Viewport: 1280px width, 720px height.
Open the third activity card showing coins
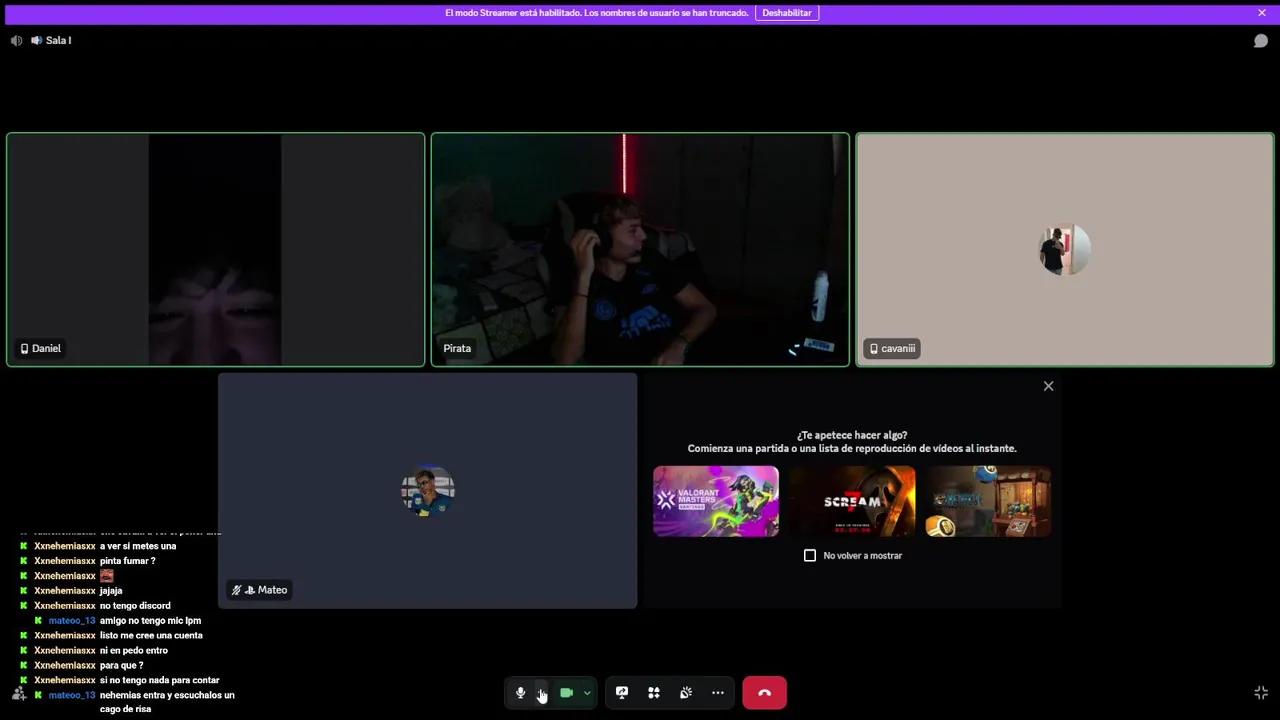click(x=988, y=501)
